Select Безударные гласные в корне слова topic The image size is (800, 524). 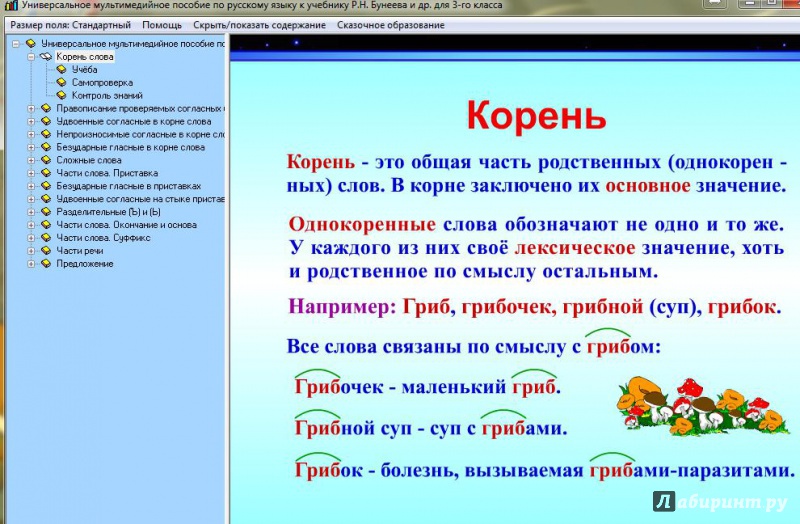[131, 147]
